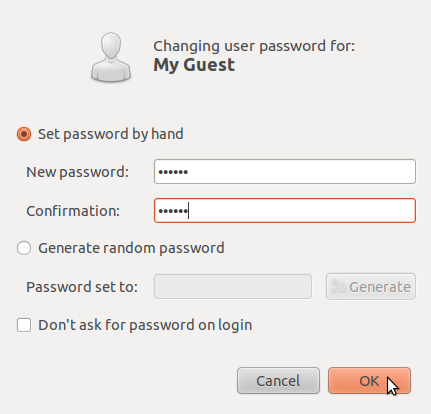Click the gears icon on Generate button

coord(339,287)
